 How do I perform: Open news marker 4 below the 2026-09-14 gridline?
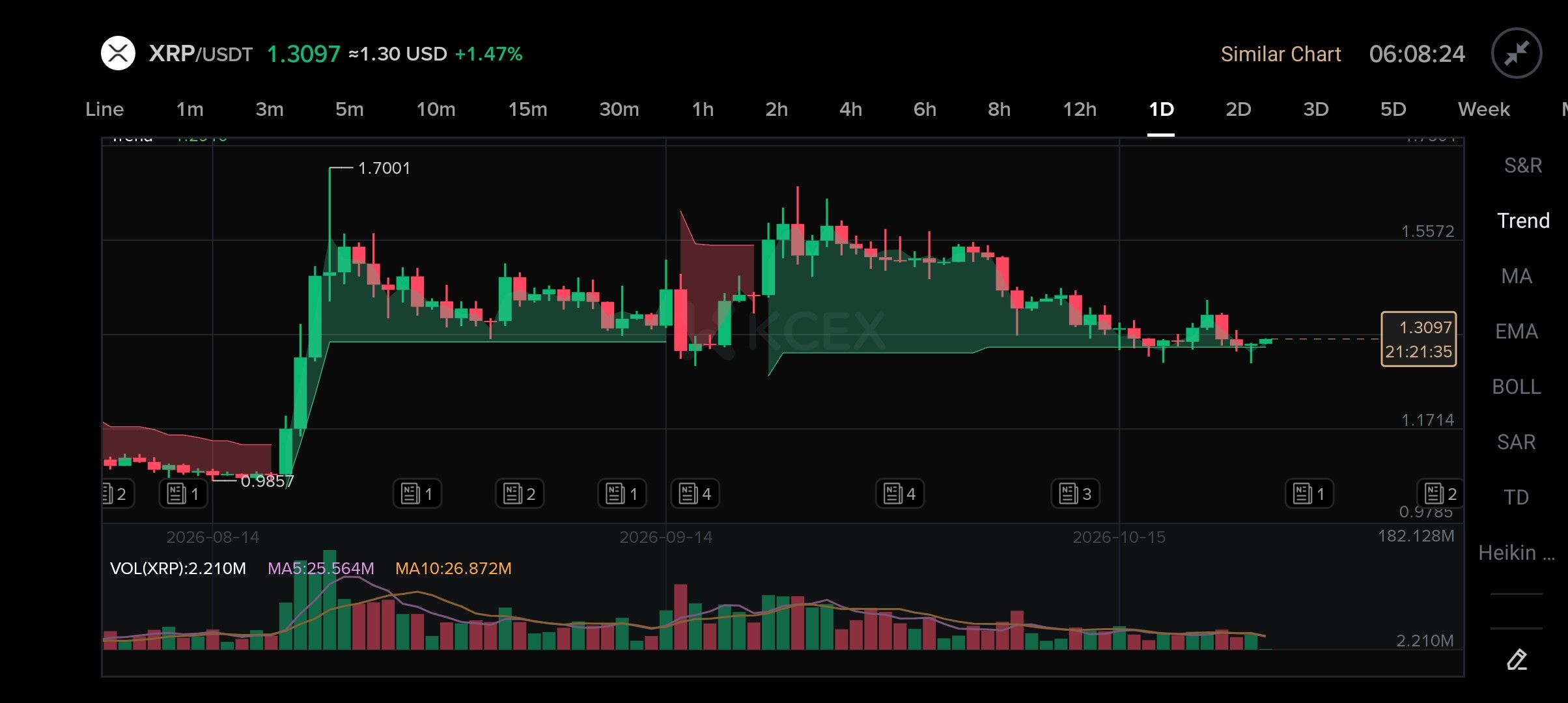pyautogui.click(x=695, y=494)
